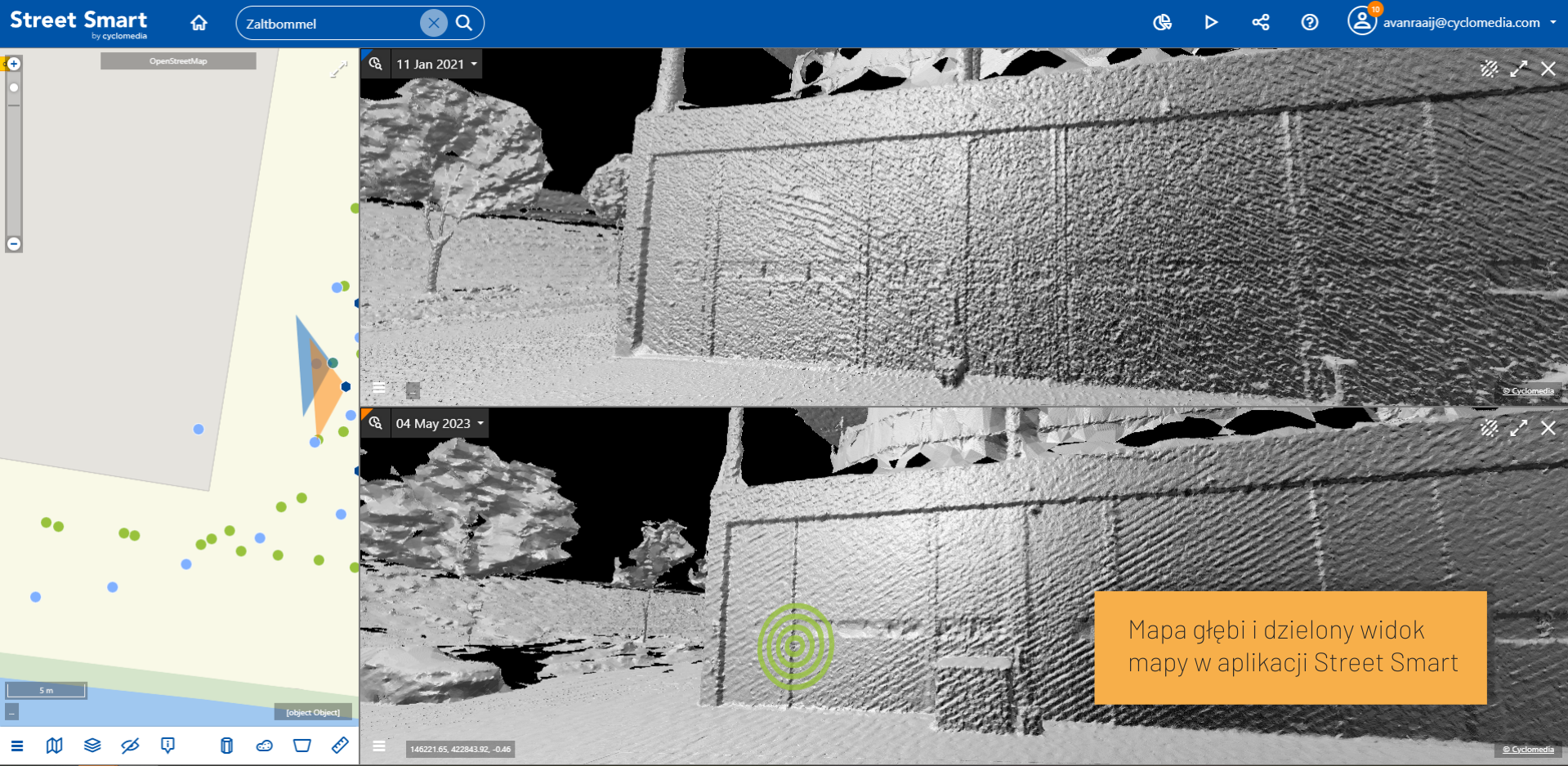The image size is (1568, 766).
Task: Open zoom tool in 04 May 2023 viewer
Action: point(376,423)
